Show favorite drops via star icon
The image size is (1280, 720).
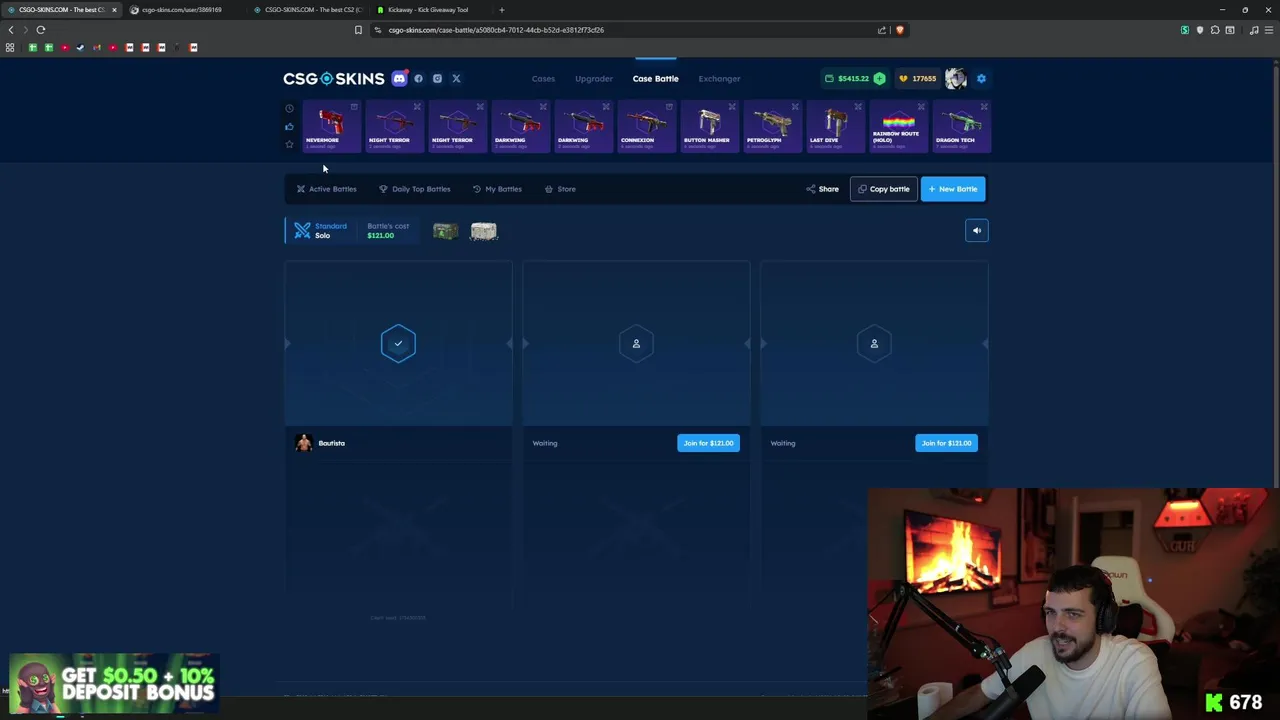point(289,144)
